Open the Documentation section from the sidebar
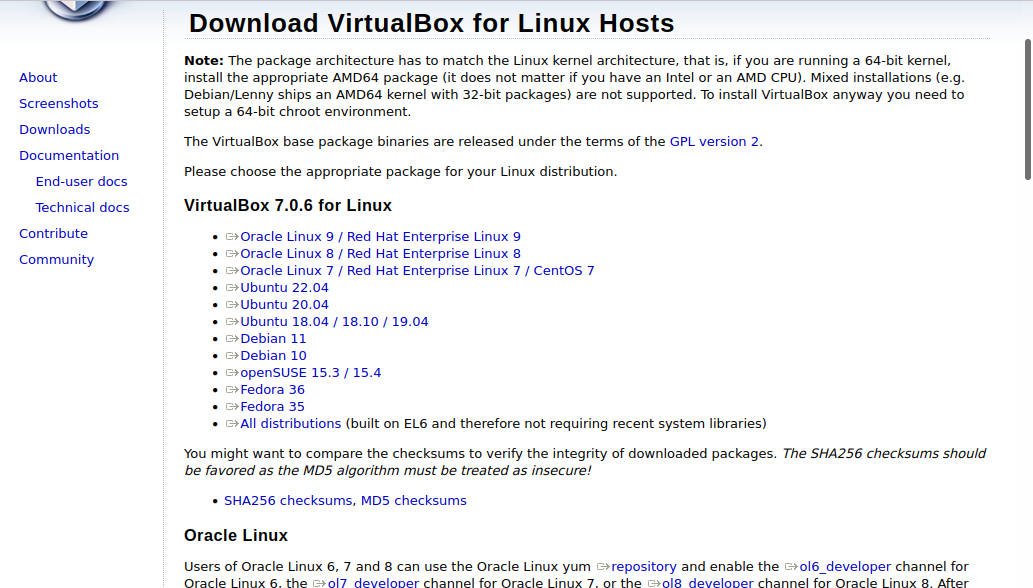This screenshot has height=588, width=1033. (69, 155)
